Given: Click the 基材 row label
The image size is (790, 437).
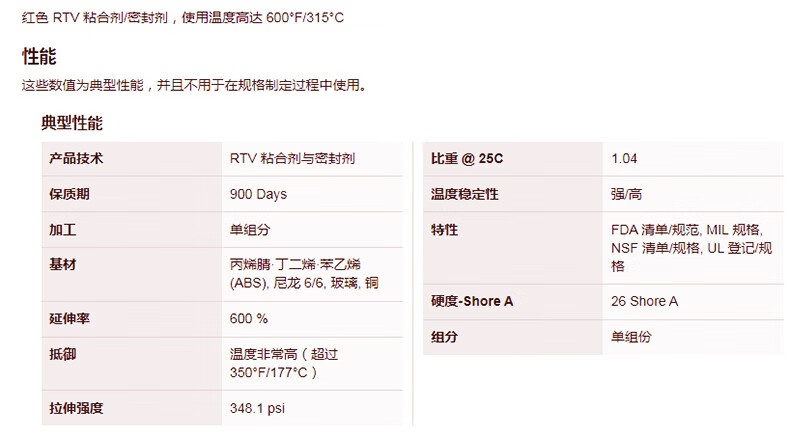Looking at the screenshot, I should point(62,264).
